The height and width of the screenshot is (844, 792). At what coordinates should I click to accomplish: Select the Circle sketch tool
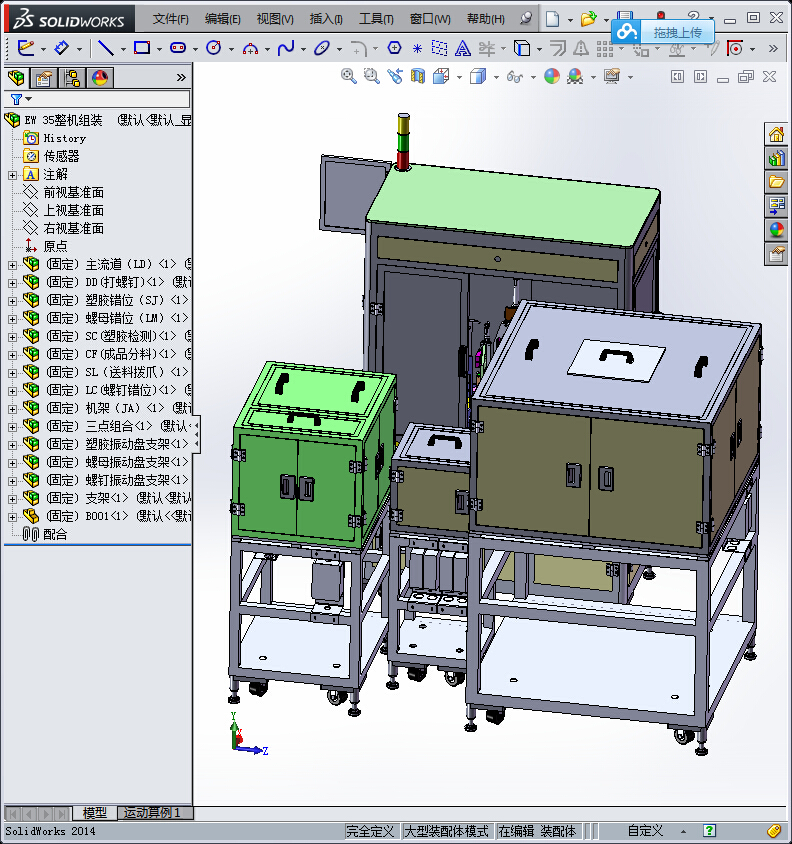tap(214, 48)
